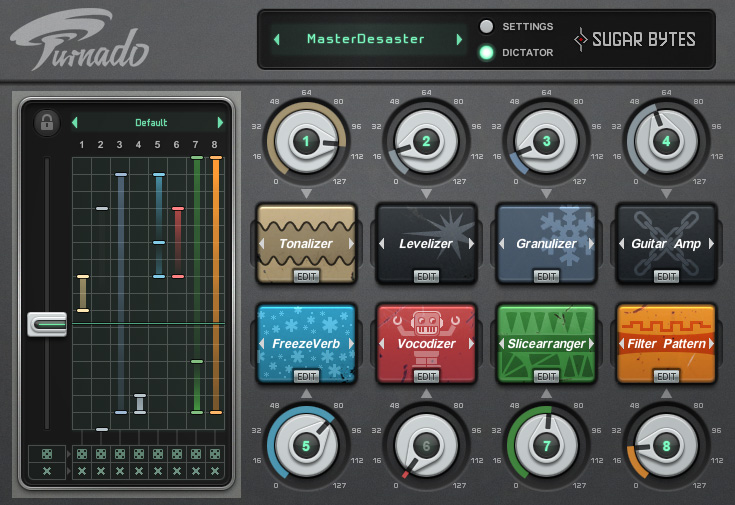This screenshot has width=735, height=505.
Task: Click the Dictator master fader handle
Action: pyautogui.click(x=47, y=324)
